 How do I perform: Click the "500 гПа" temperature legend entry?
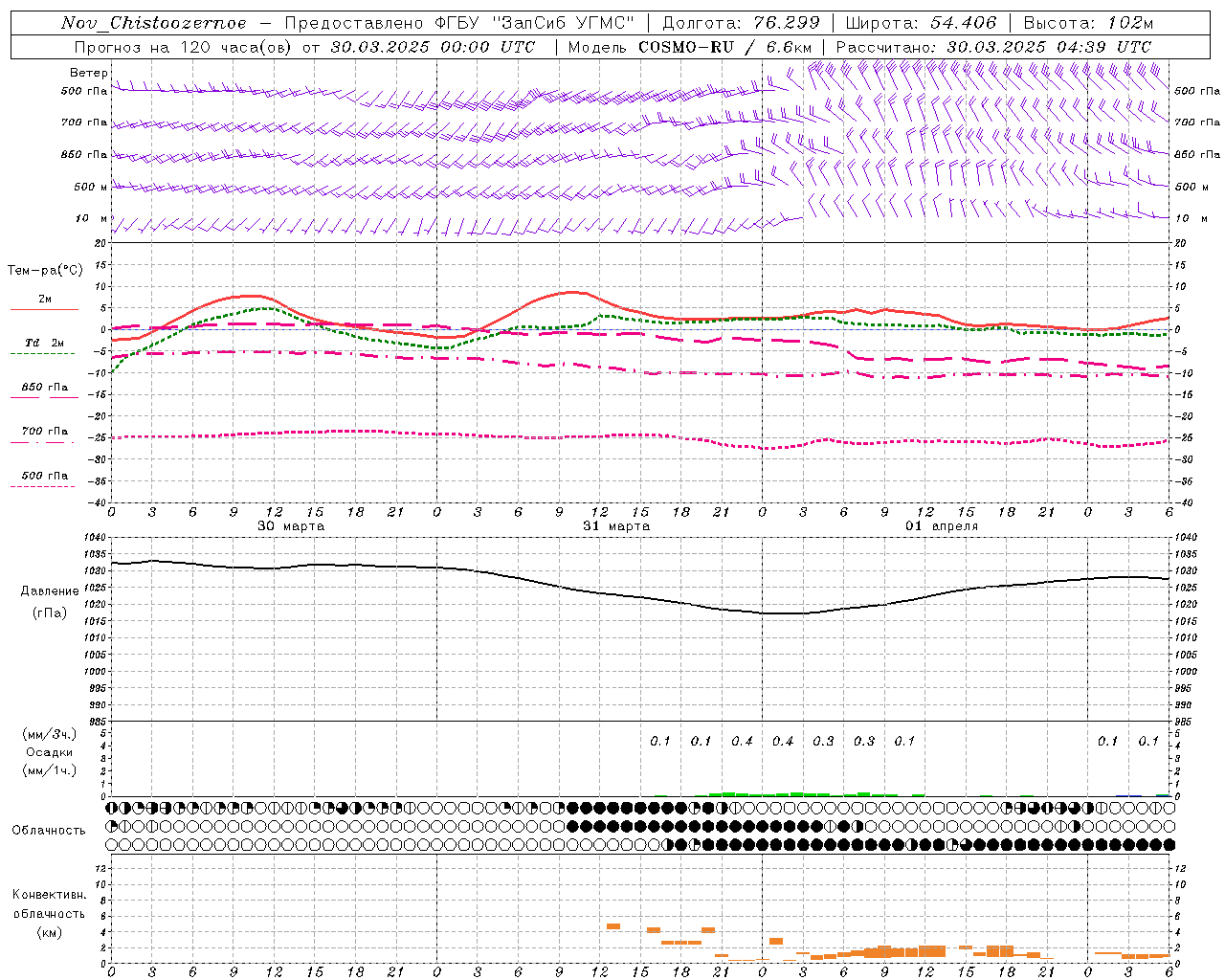(45, 476)
